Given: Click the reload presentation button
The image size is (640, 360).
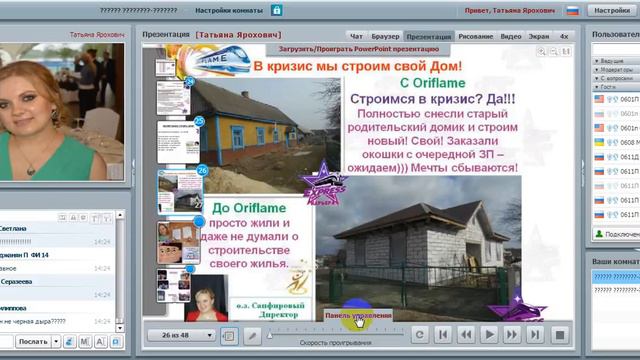Looking at the screenshot, I should (420, 335).
